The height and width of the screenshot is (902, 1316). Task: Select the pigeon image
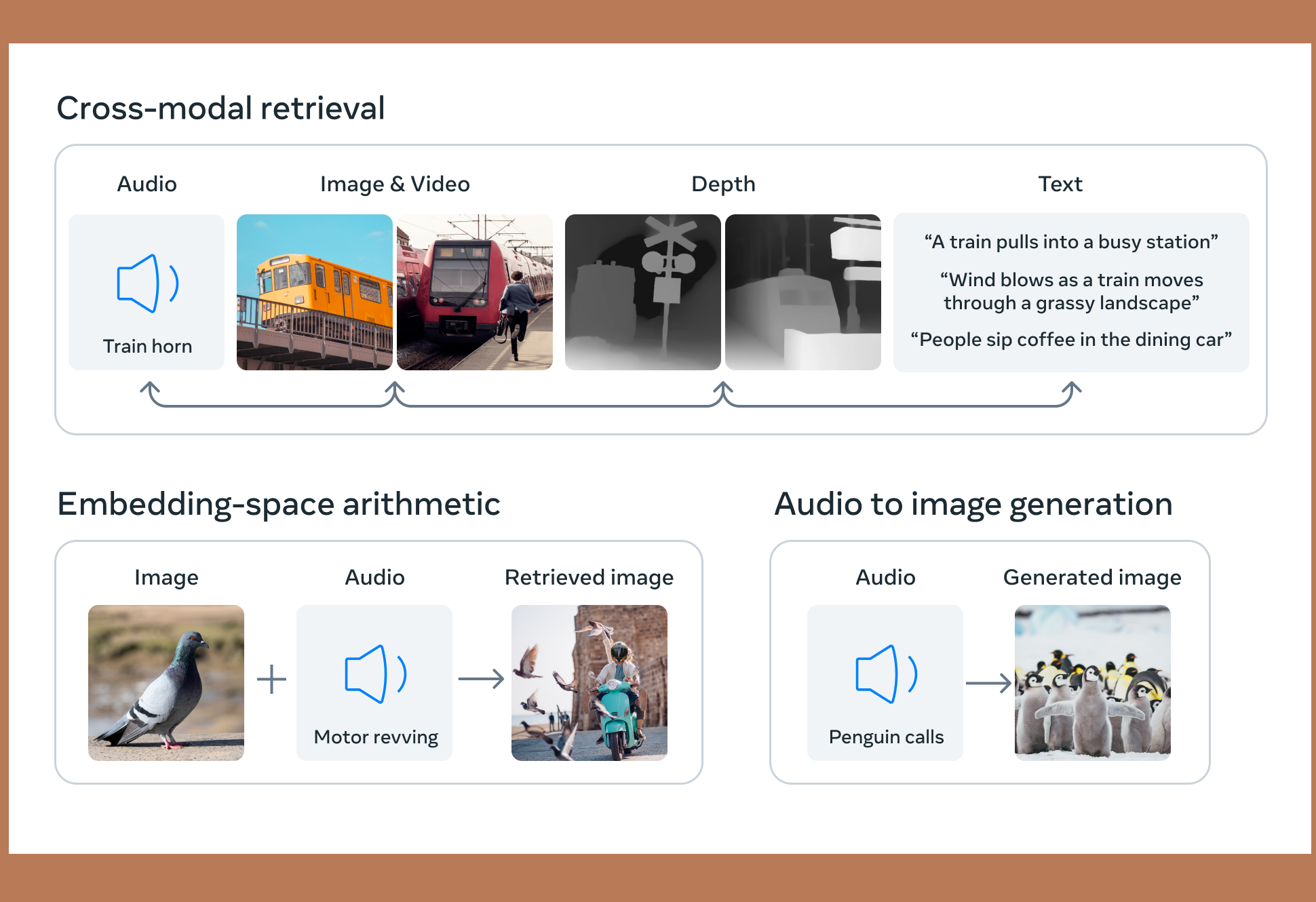click(x=166, y=683)
